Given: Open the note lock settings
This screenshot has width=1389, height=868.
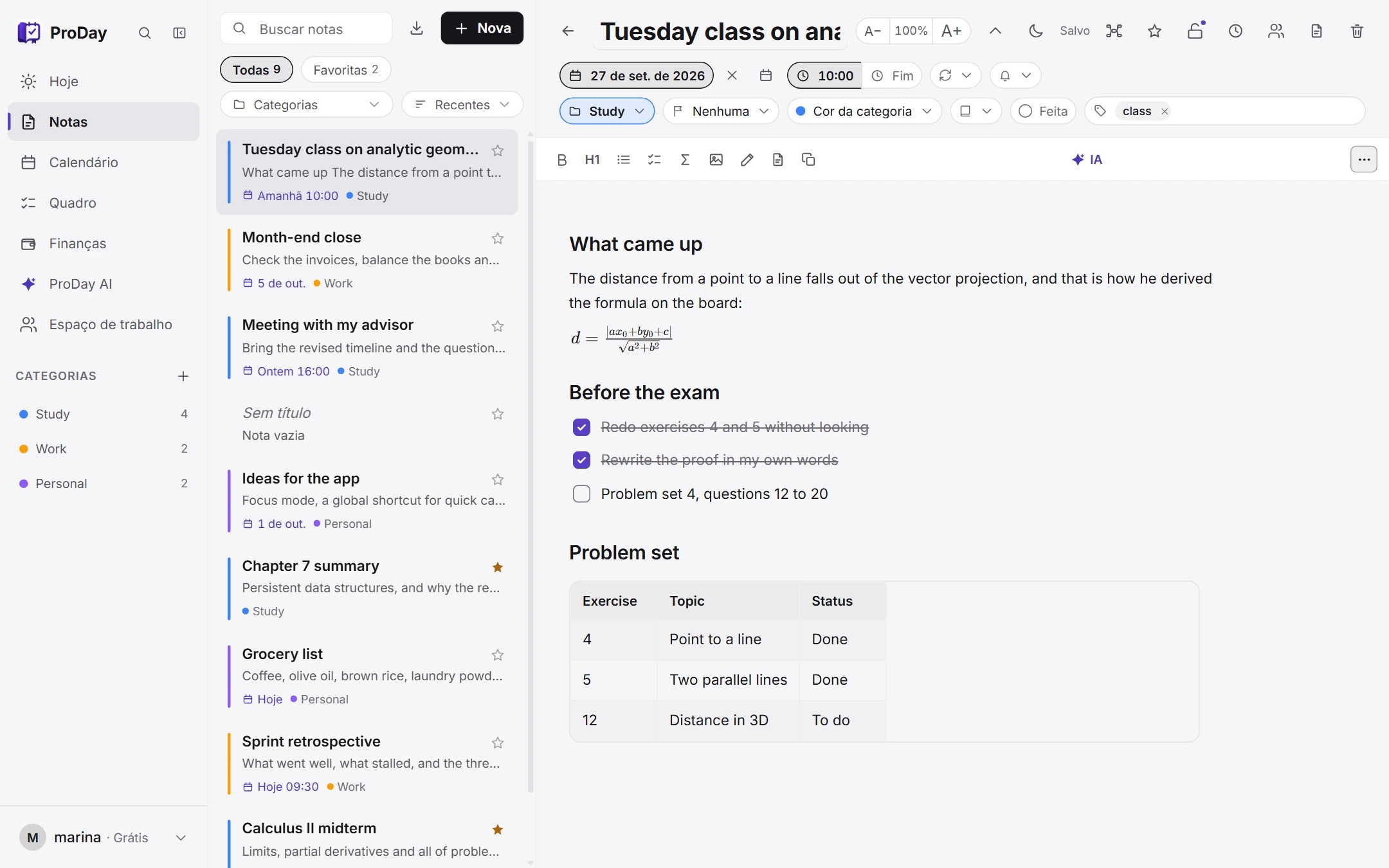Looking at the screenshot, I should coord(1195,31).
